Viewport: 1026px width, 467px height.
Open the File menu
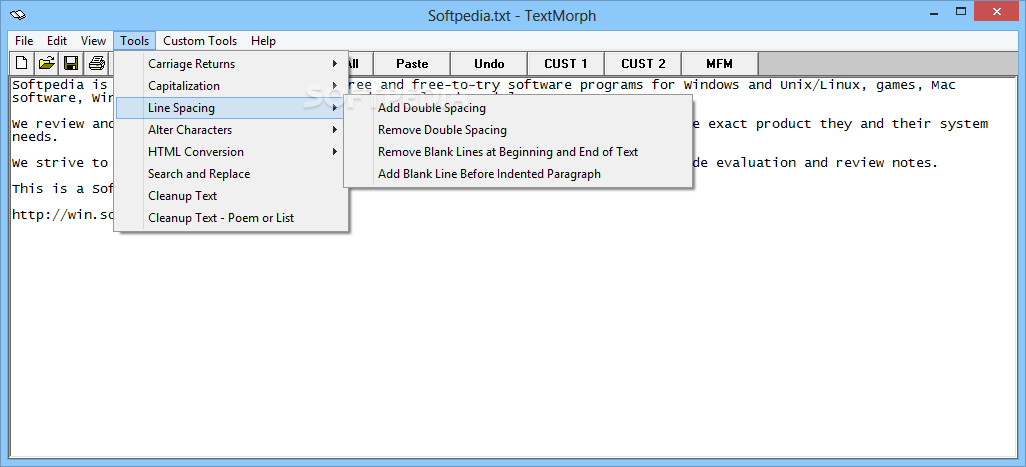(x=24, y=41)
